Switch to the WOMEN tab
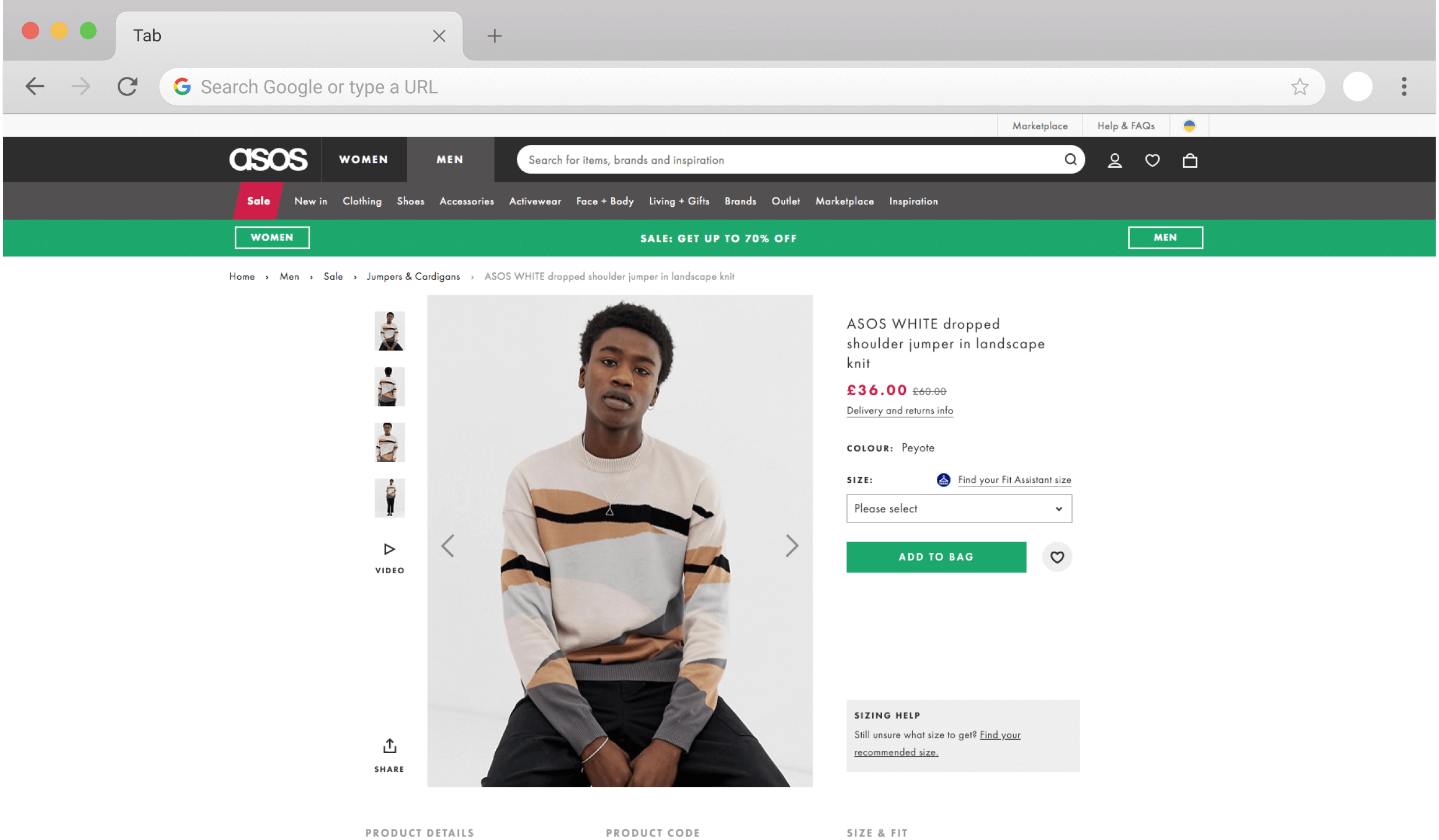Image resolution: width=1439 pixels, height=840 pixels. point(363,159)
